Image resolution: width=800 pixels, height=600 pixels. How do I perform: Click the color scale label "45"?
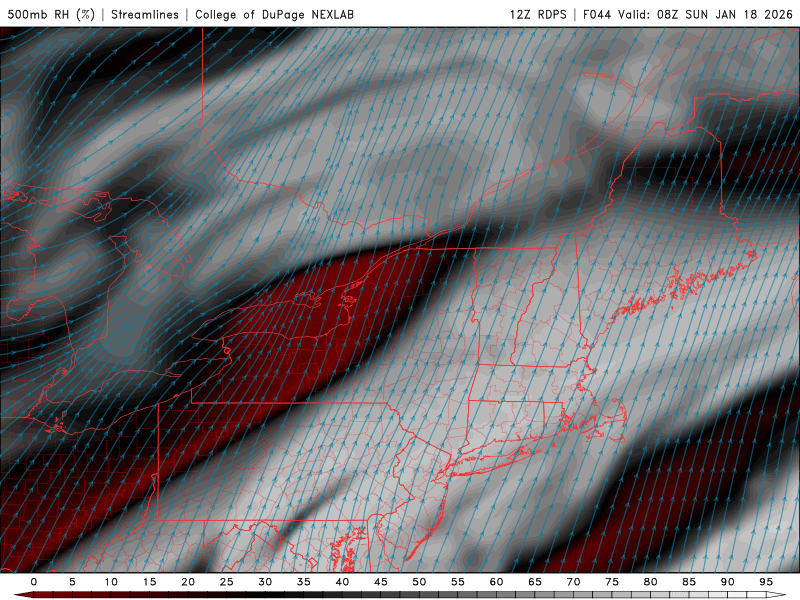[381, 582]
